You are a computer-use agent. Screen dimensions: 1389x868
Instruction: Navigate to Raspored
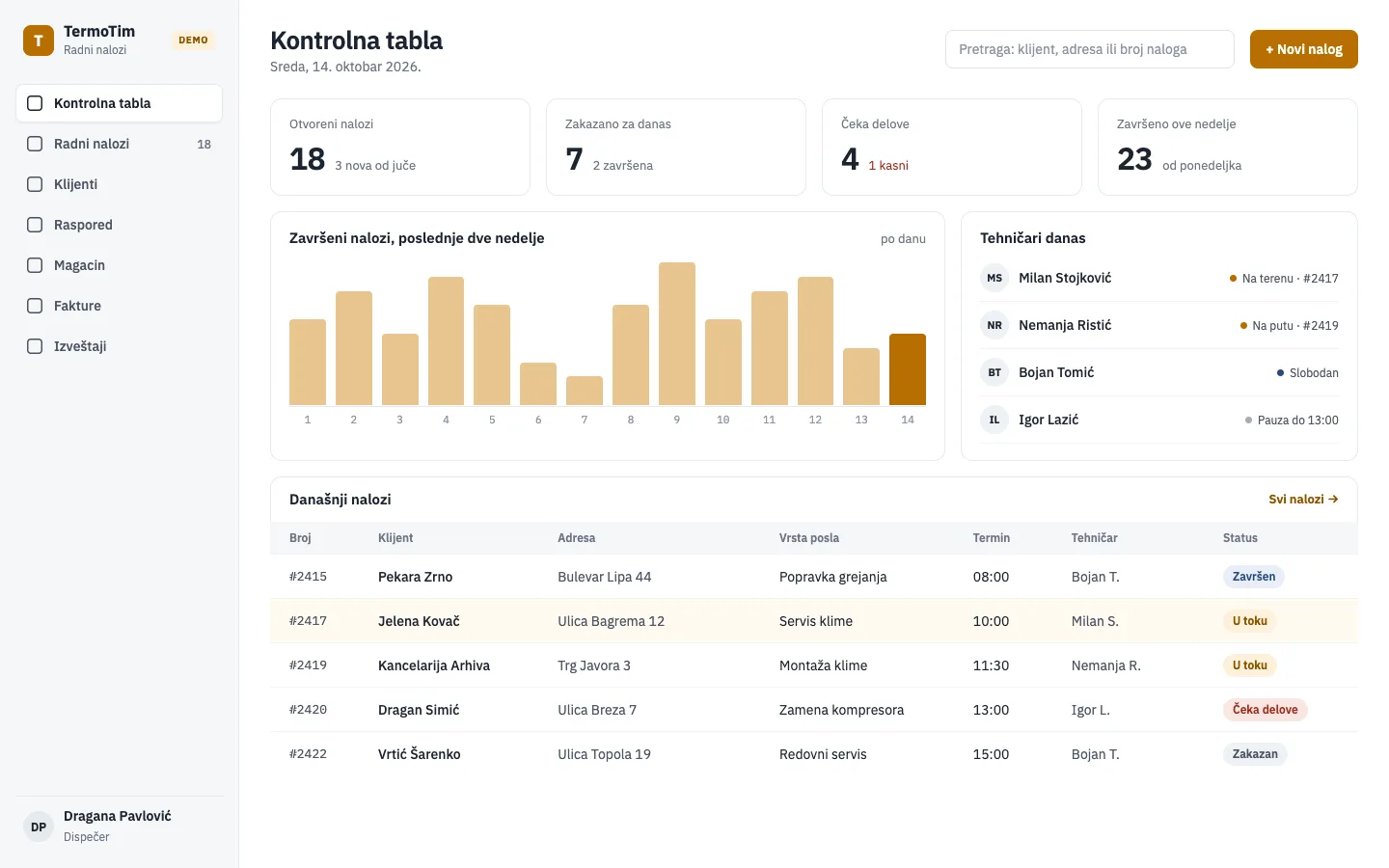pos(119,225)
